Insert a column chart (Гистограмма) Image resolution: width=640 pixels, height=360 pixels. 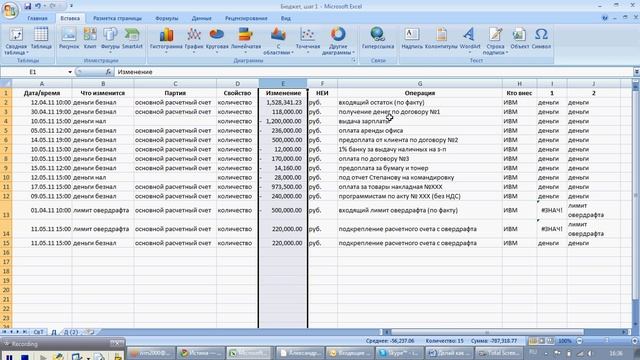(166, 40)
